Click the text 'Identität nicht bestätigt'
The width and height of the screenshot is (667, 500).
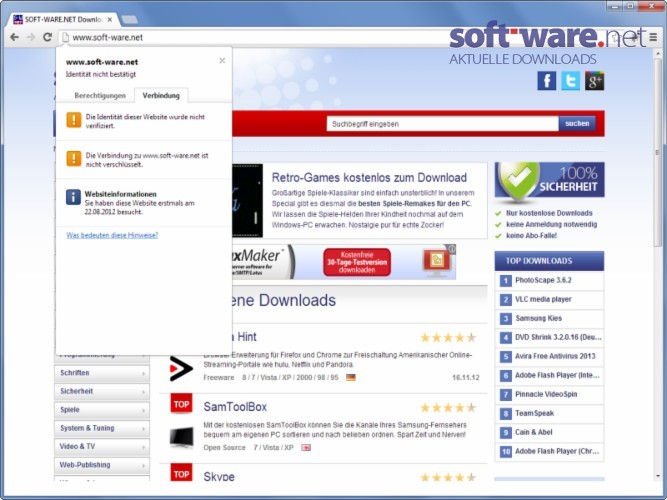pyautogui.click(x=101, y=74)
